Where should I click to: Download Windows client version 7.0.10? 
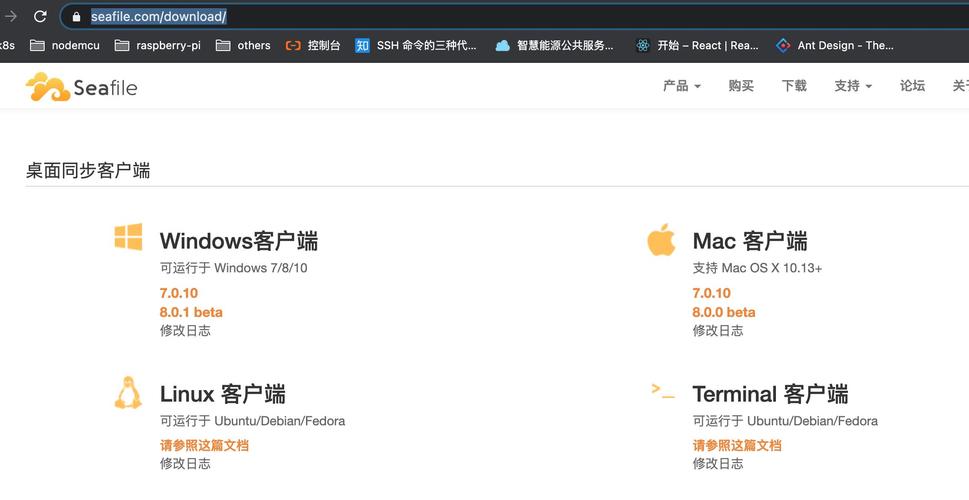[179, 293]
